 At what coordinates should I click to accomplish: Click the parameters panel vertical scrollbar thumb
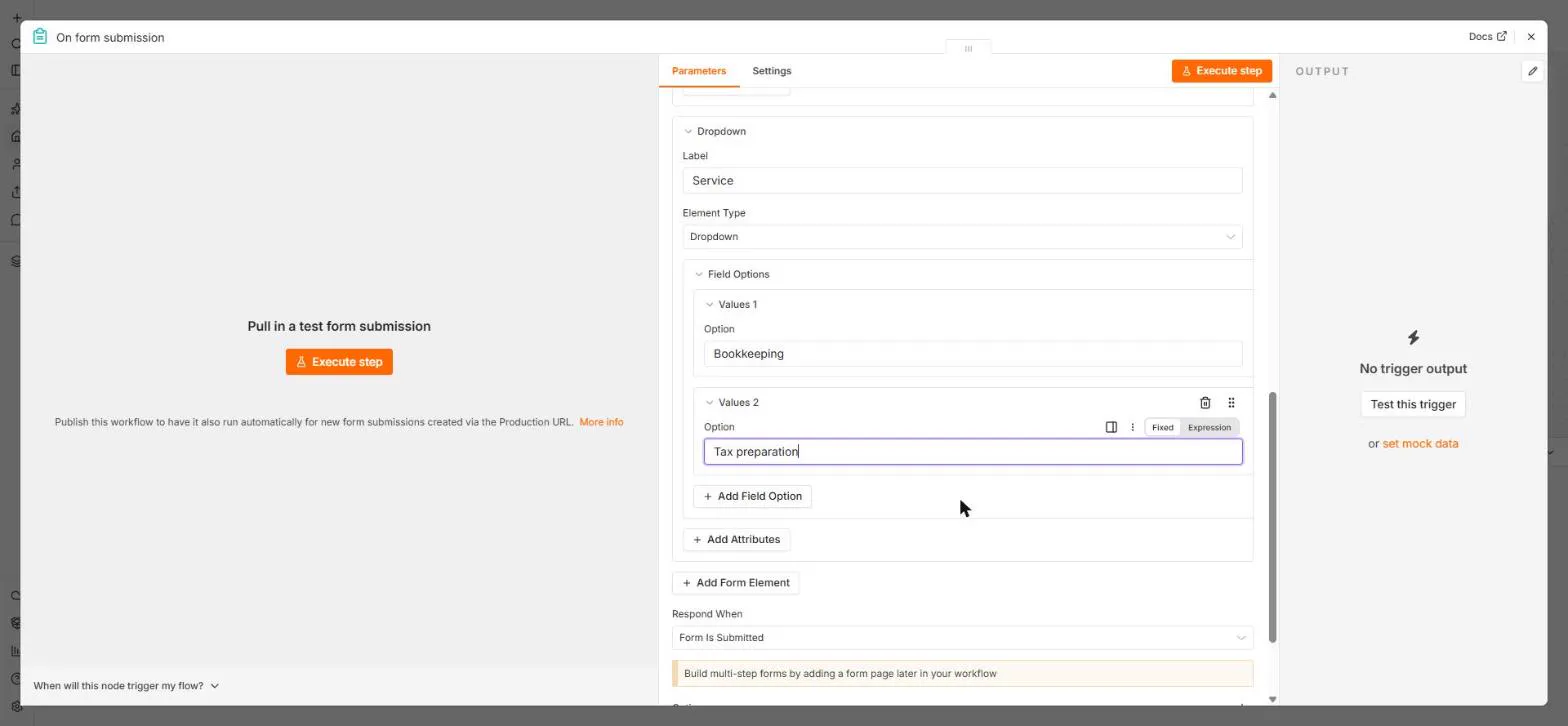point(1272,517)
